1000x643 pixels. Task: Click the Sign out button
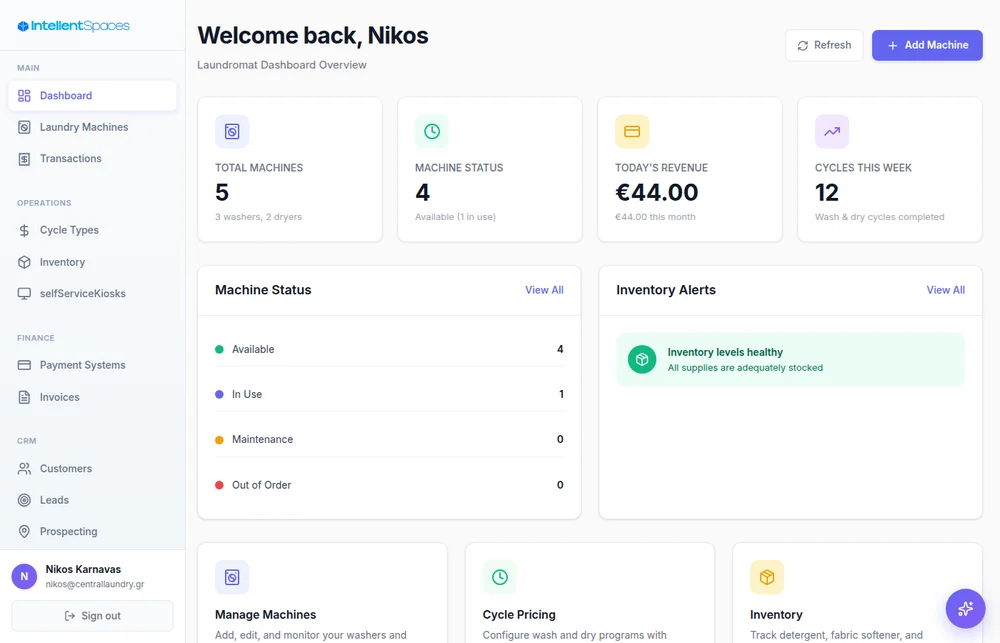click(92, 616)
